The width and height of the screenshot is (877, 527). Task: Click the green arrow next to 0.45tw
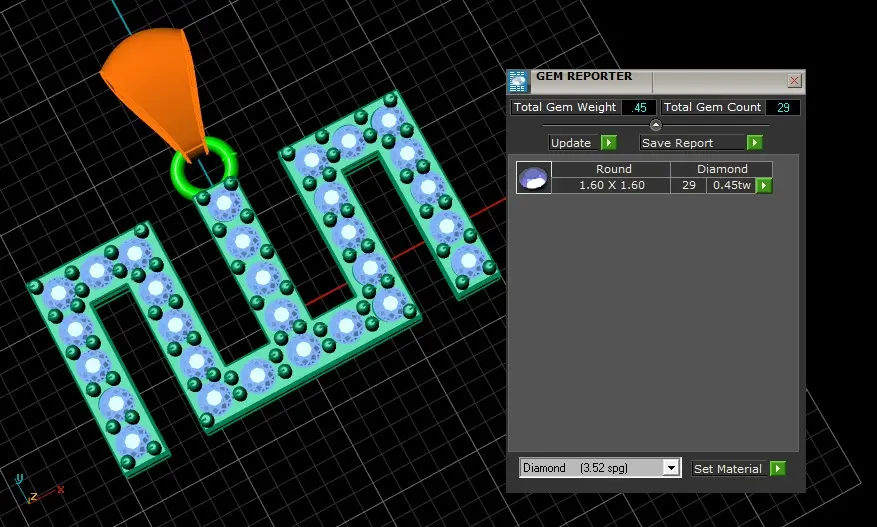tap(764, 185)
